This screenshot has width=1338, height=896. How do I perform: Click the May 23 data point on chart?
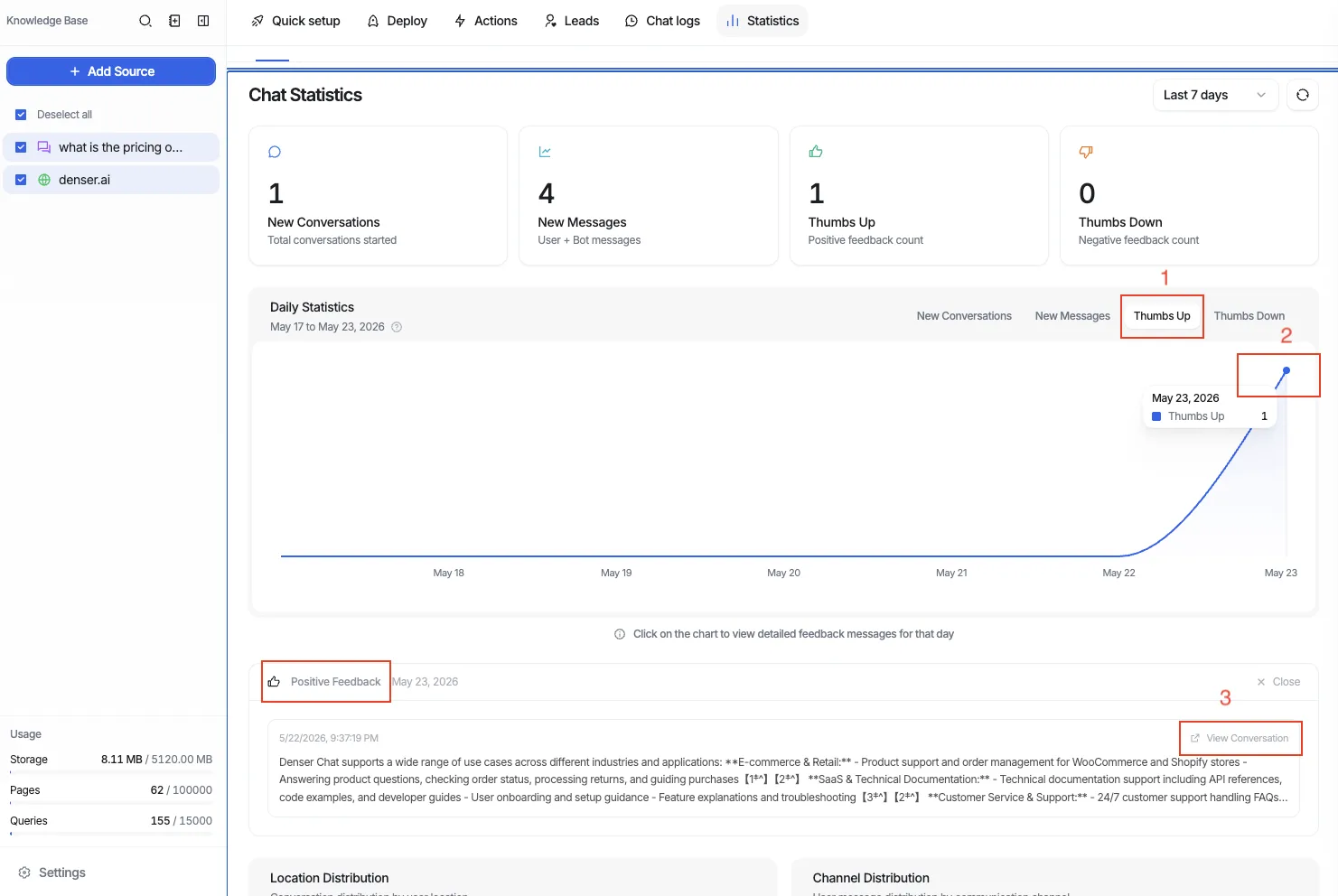(x=1287, y=370)
